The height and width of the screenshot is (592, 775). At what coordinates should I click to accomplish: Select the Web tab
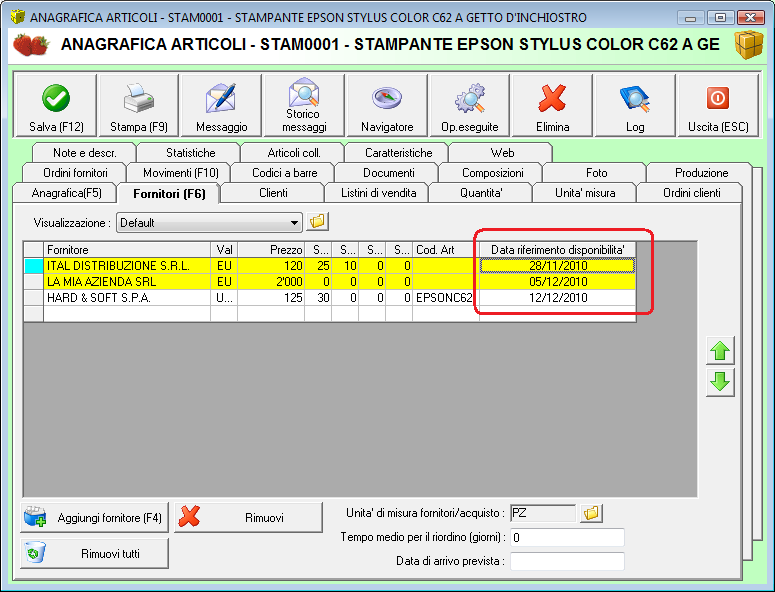click(x=502, y=153)
